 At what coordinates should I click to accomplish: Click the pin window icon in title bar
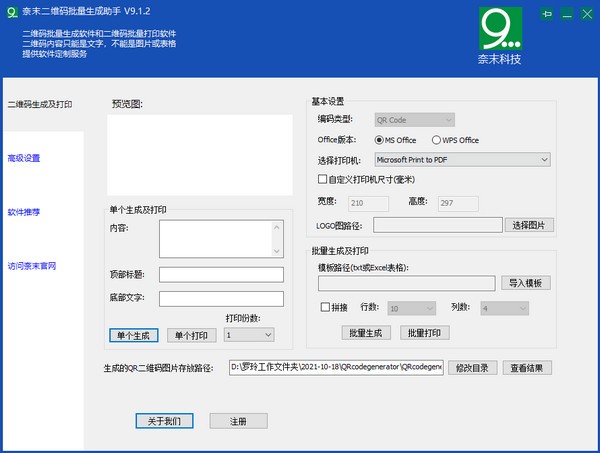(x=547, y=15)
